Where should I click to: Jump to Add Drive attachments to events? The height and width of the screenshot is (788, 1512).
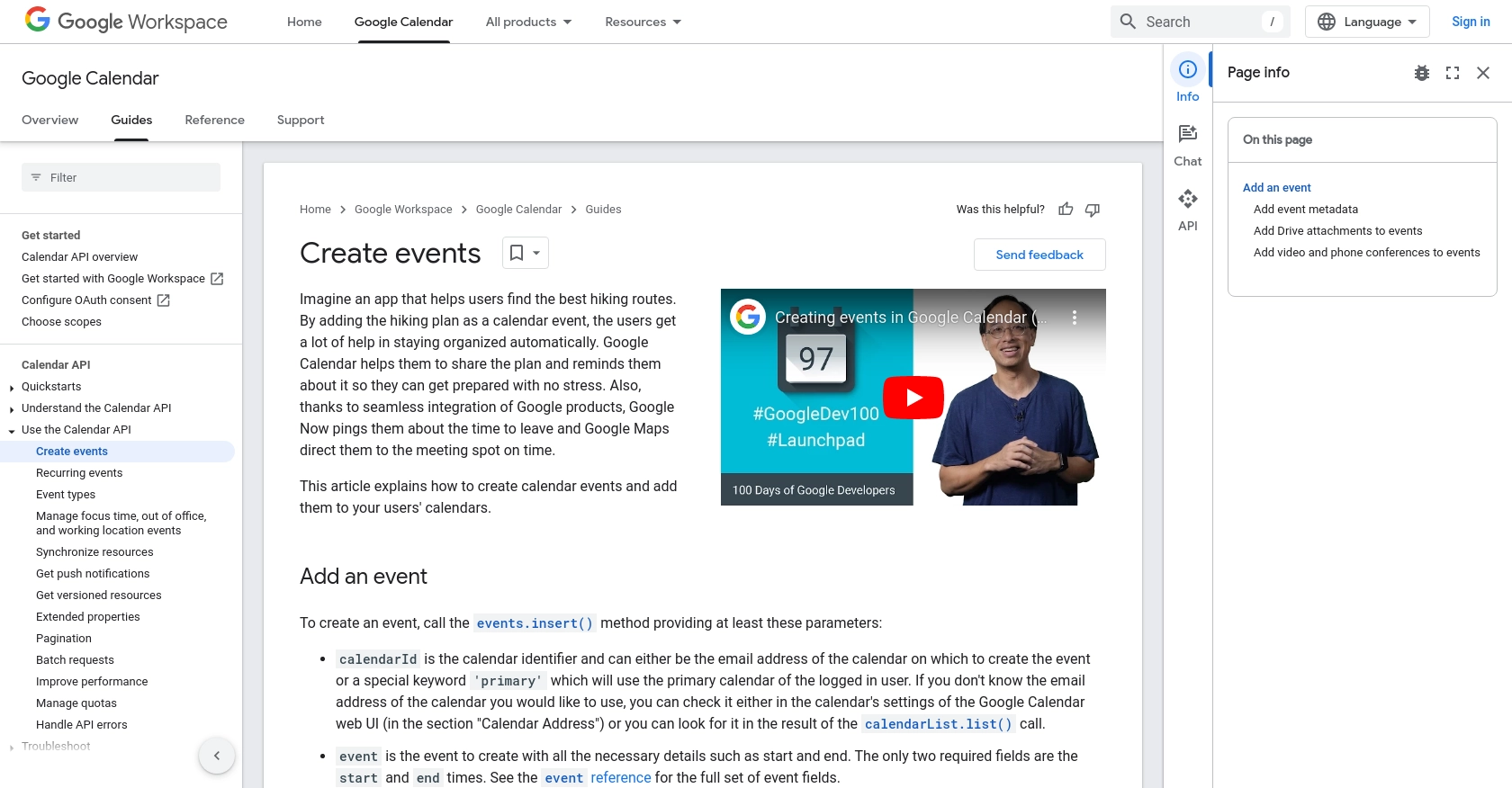point(1338,231)
